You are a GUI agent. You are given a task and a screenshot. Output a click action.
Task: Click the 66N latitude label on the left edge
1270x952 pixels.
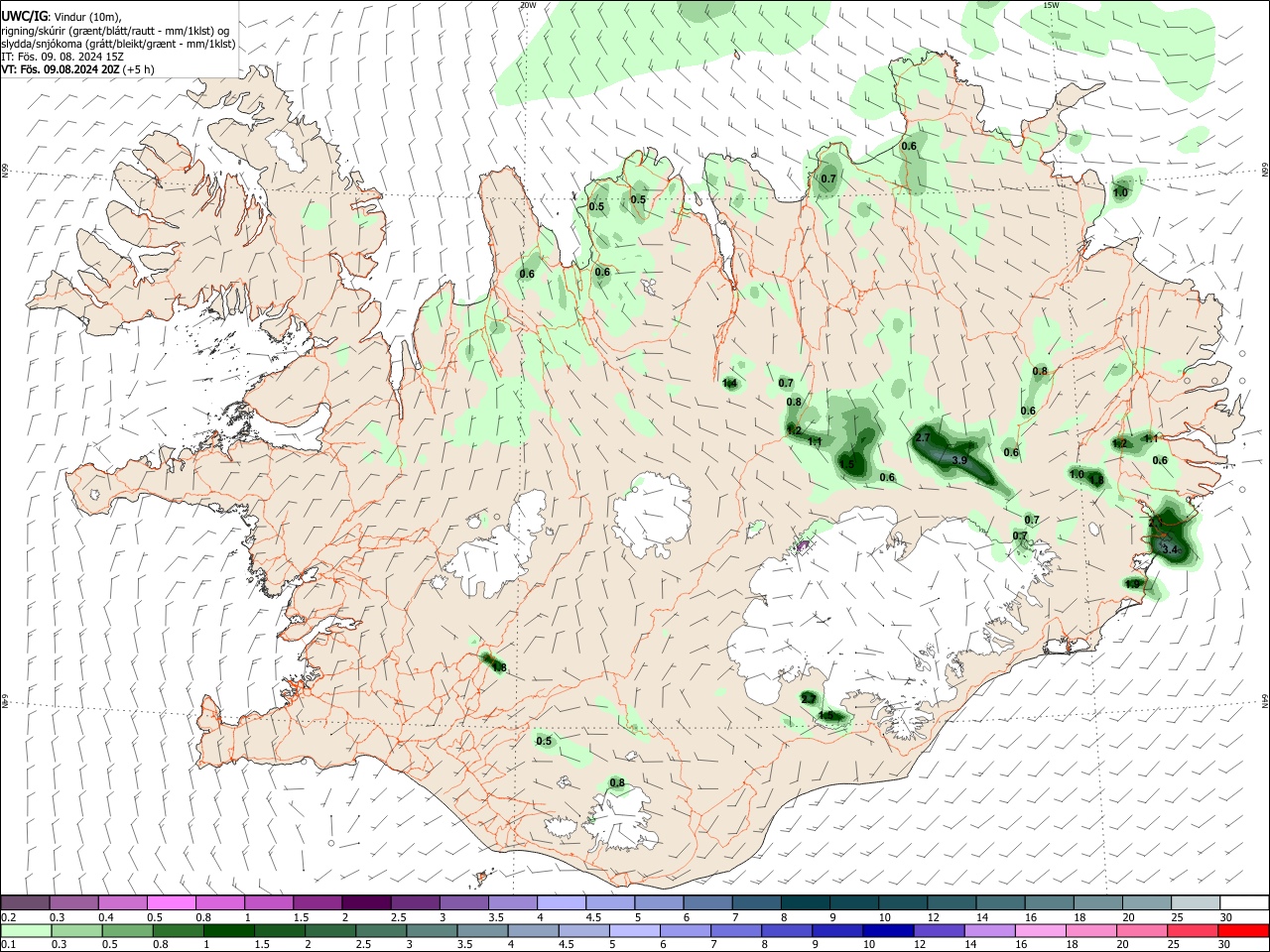[x=5, y=171]
